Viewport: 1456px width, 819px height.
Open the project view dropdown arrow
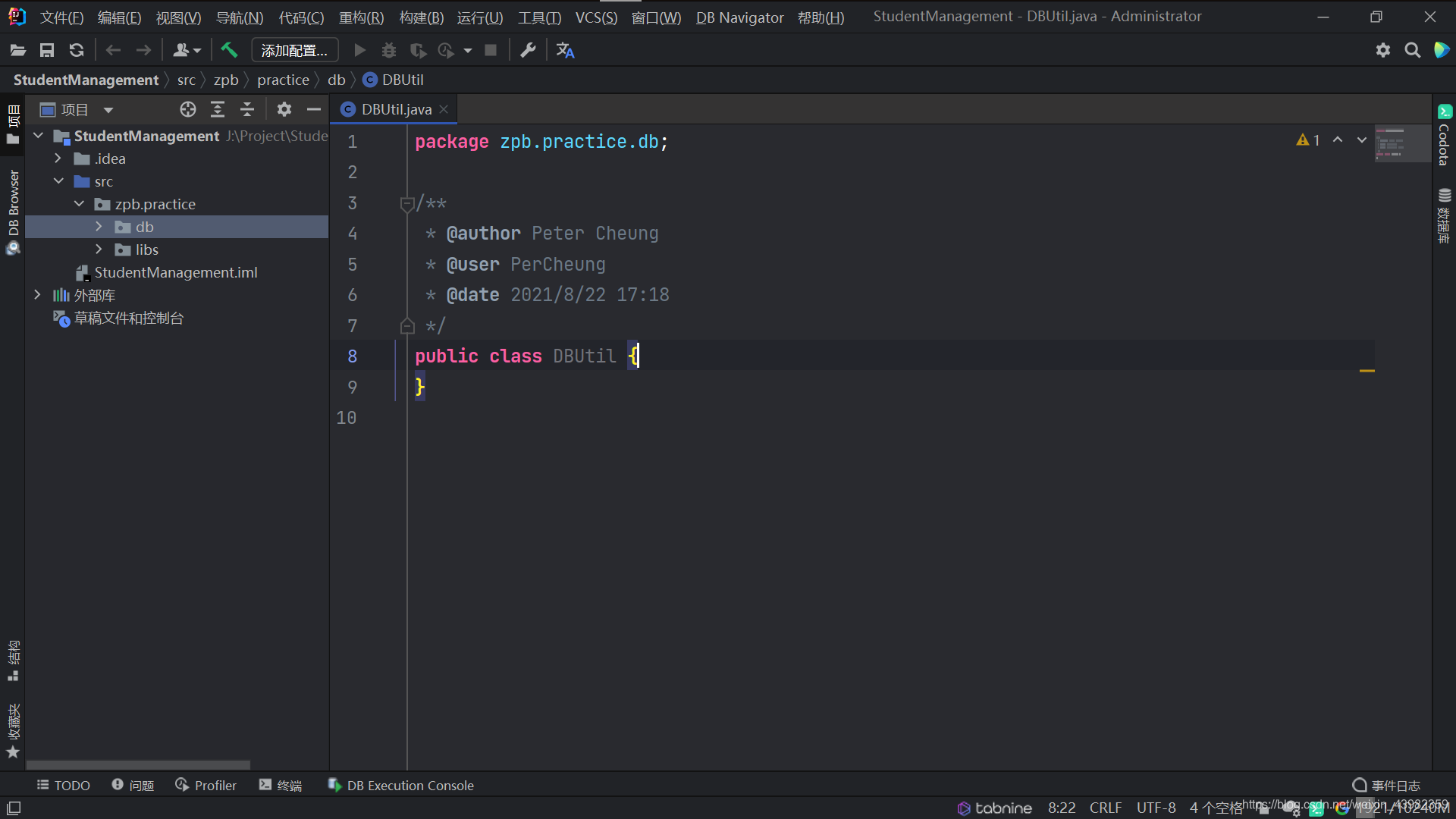pos(108,110)
